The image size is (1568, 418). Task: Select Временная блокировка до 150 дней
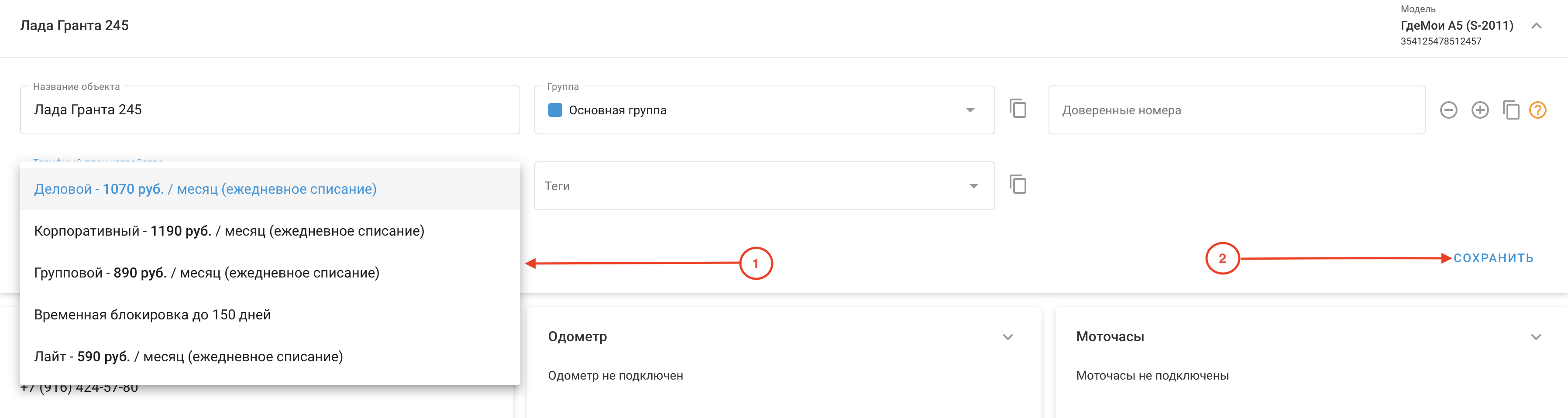(x=152, y=315)
